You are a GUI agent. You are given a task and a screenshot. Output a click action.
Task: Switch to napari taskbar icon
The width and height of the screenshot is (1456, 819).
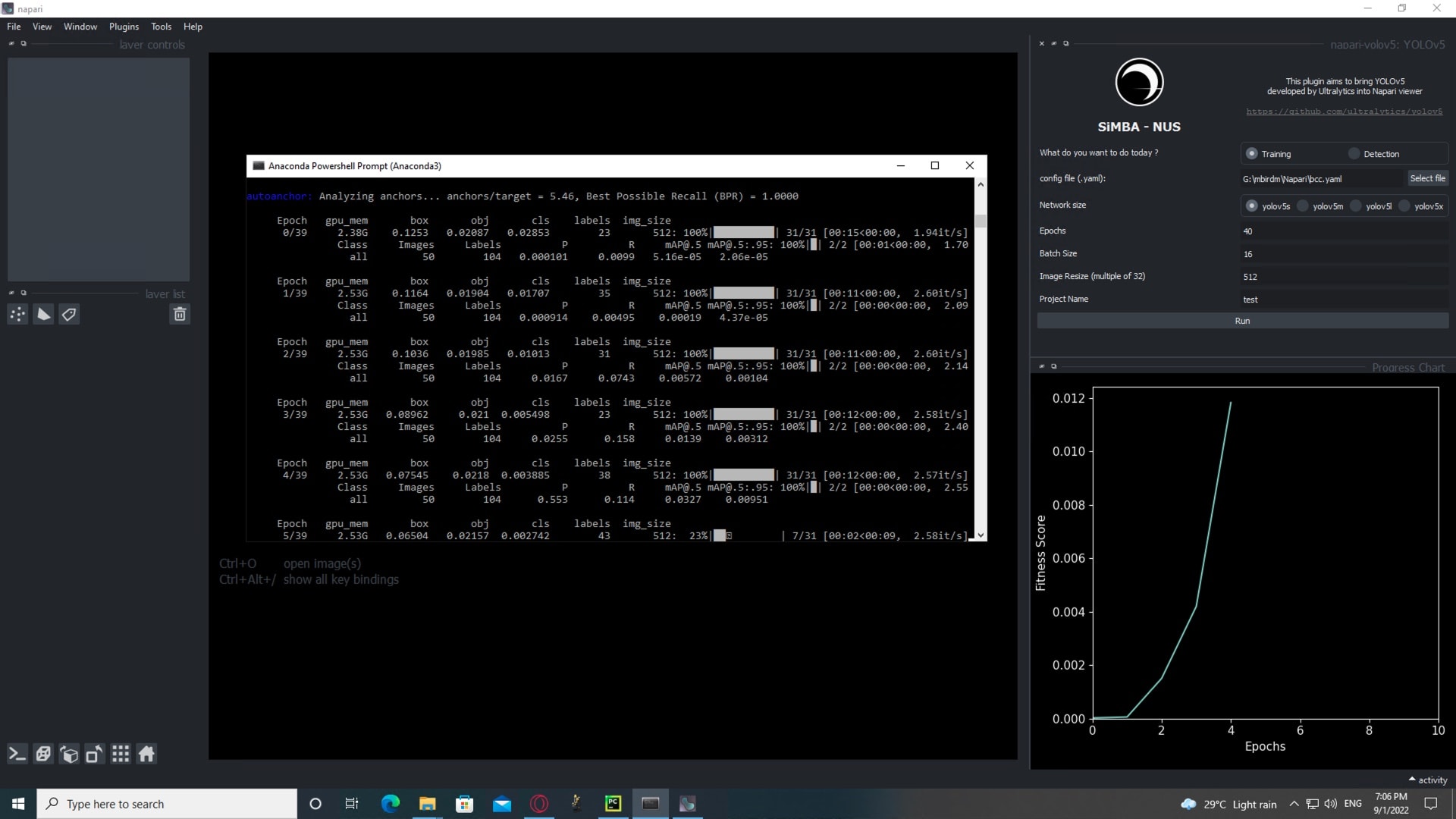[x=688, y=804]
